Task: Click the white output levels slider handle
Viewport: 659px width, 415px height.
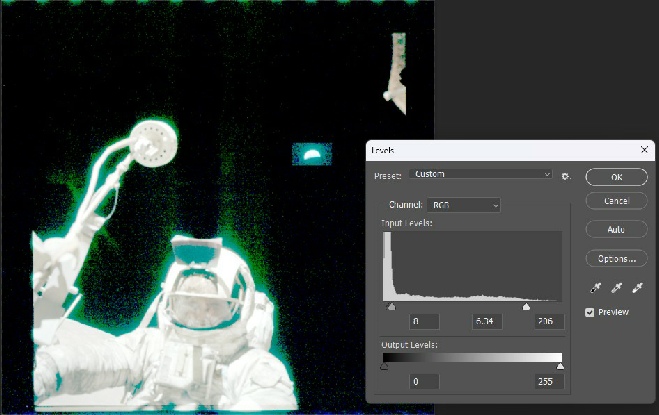Action: (560, 367)
